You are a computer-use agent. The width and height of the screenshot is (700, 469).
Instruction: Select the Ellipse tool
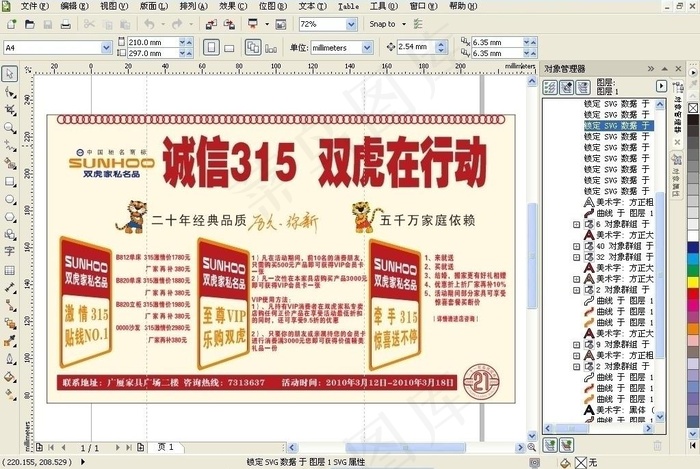(9, 199)
